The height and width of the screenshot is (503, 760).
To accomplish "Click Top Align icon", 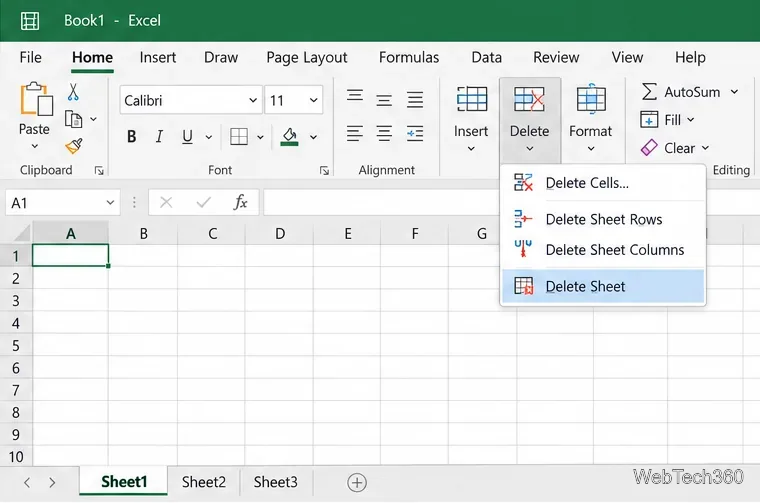I will pyautogui.click(x=355, y=95).
